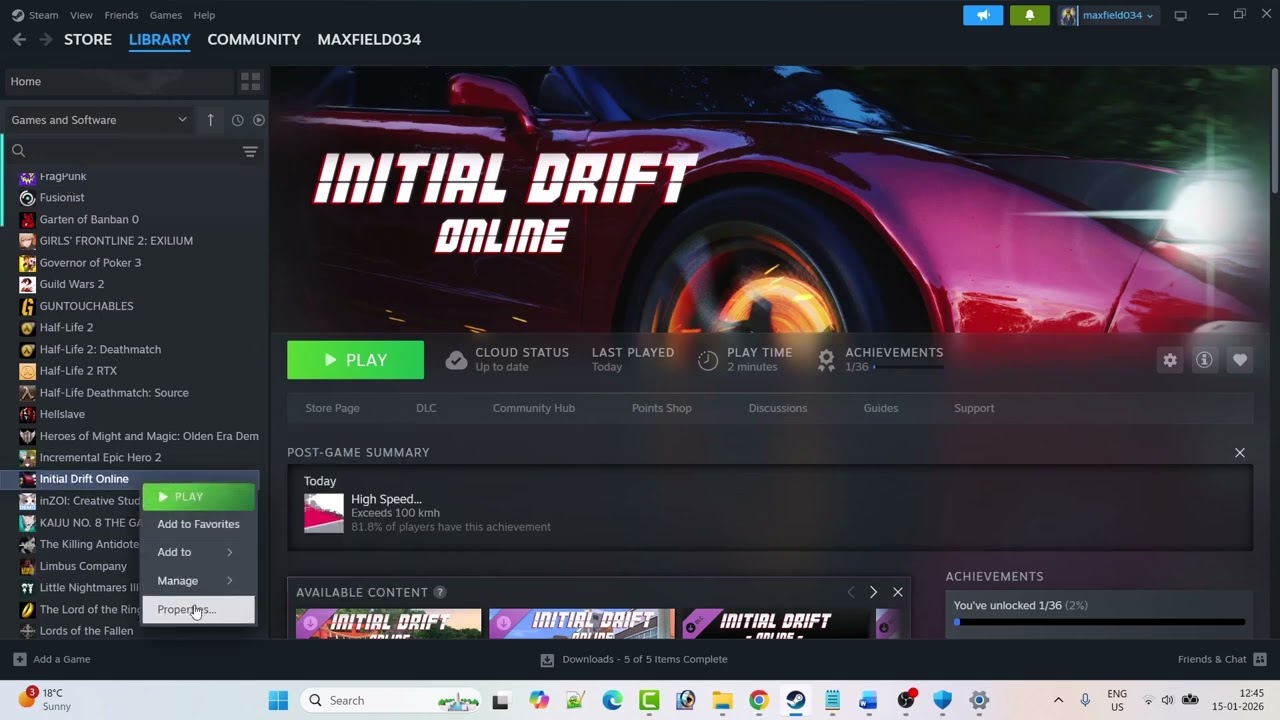Open Google Chrome from the taskbar

pyautogui.click(x=759, y=700)
